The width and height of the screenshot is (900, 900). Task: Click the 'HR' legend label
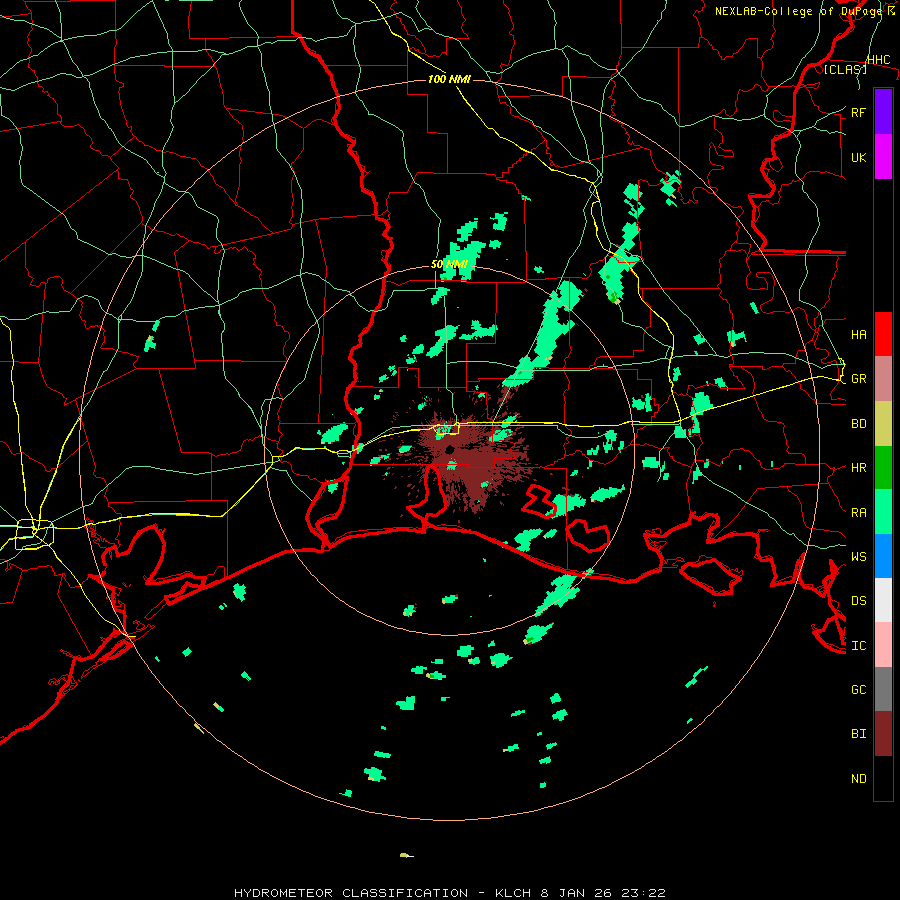859,468
